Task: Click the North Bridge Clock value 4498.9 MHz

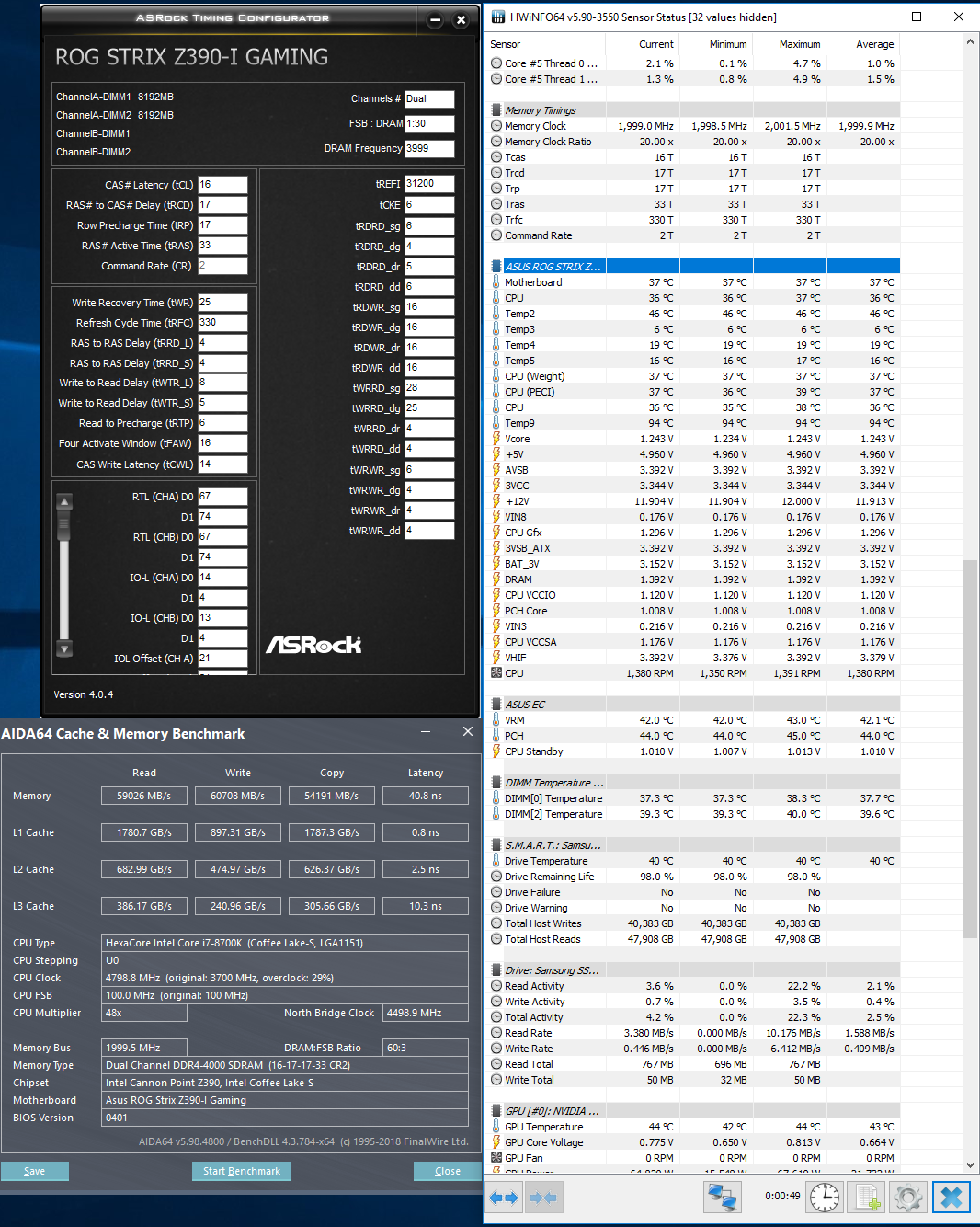Action: point(426,1013)
